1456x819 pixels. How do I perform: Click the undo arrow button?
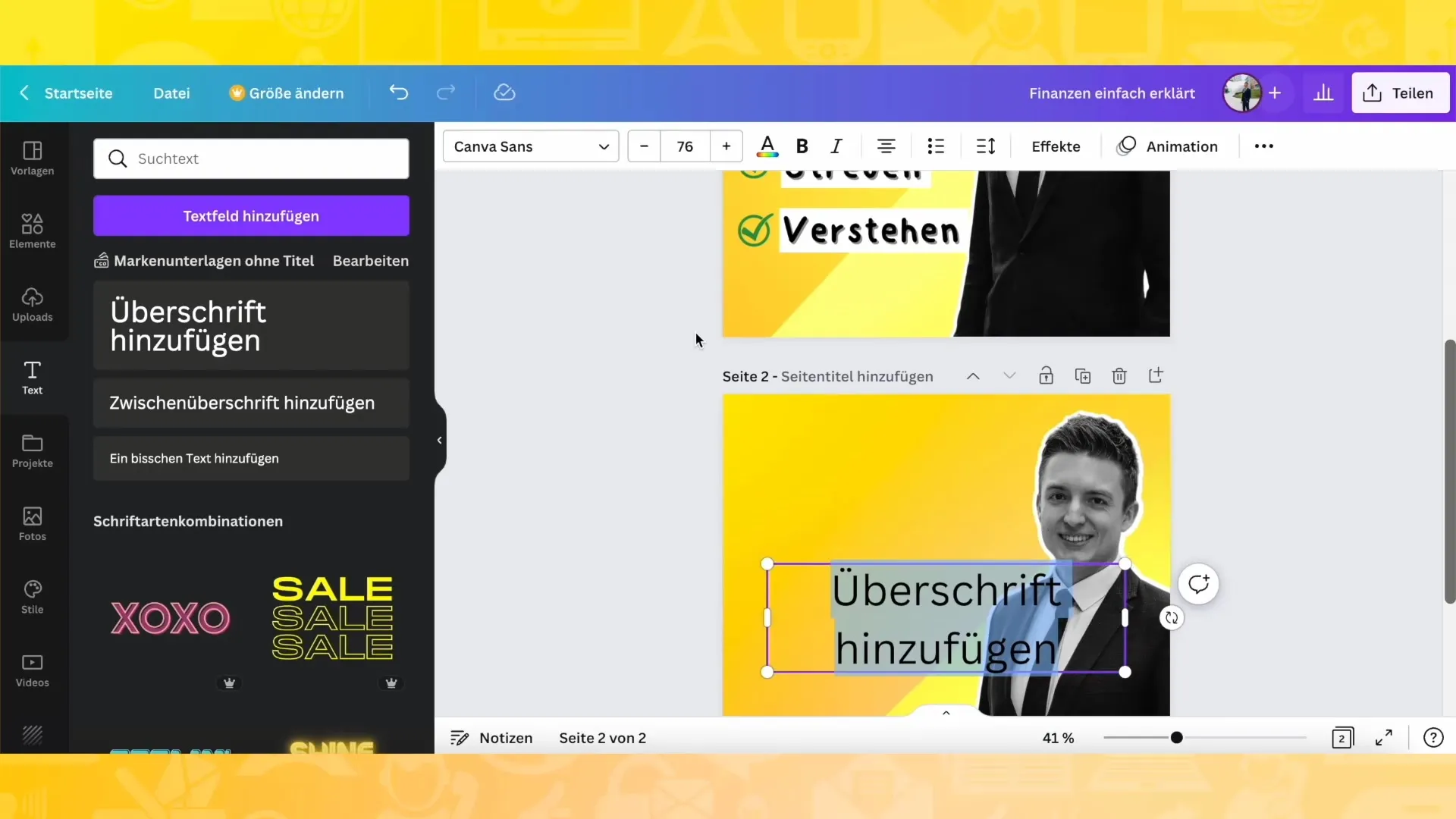(x=399, y=93)
